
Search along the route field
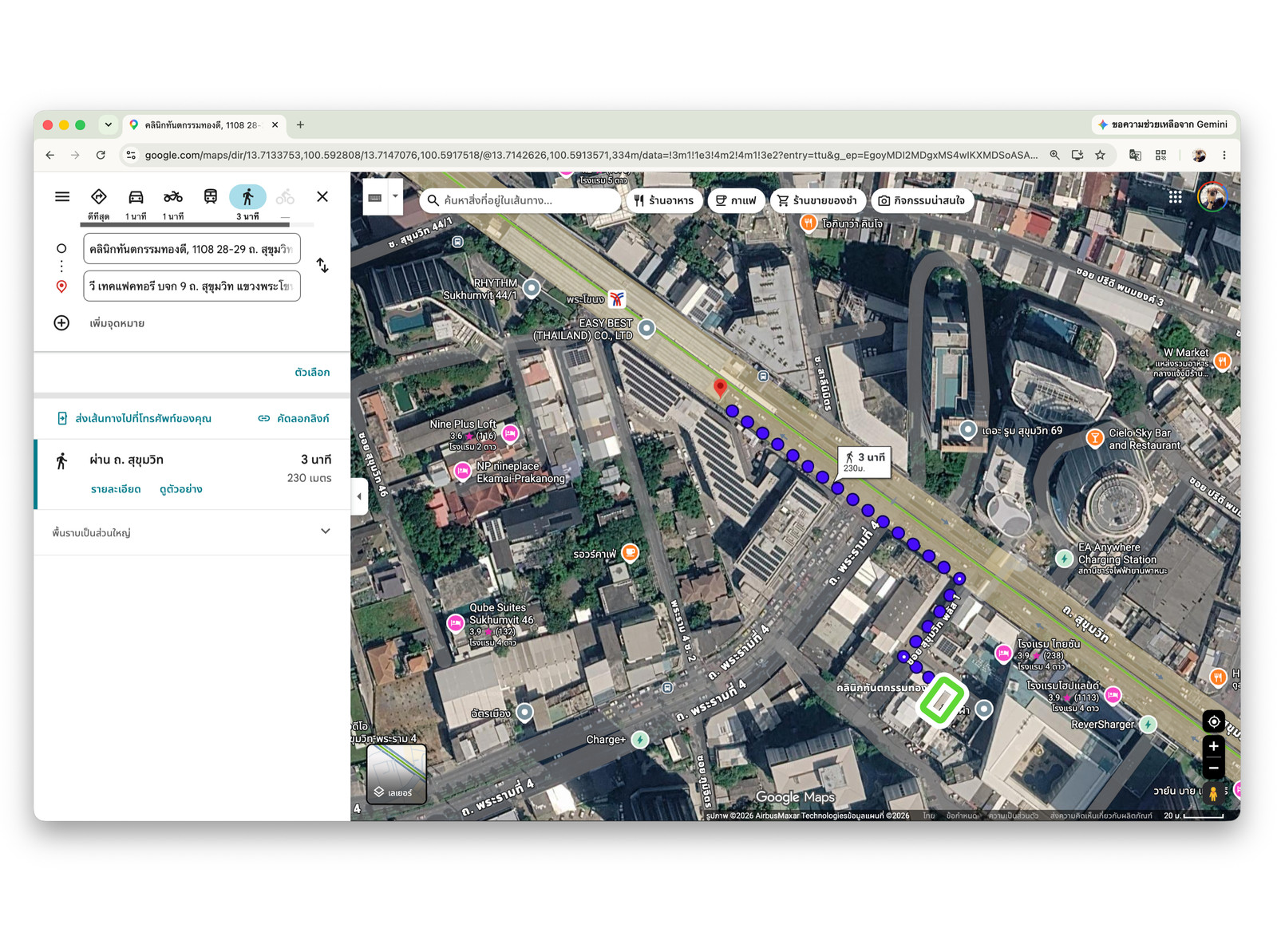click(x=520, y=200)
